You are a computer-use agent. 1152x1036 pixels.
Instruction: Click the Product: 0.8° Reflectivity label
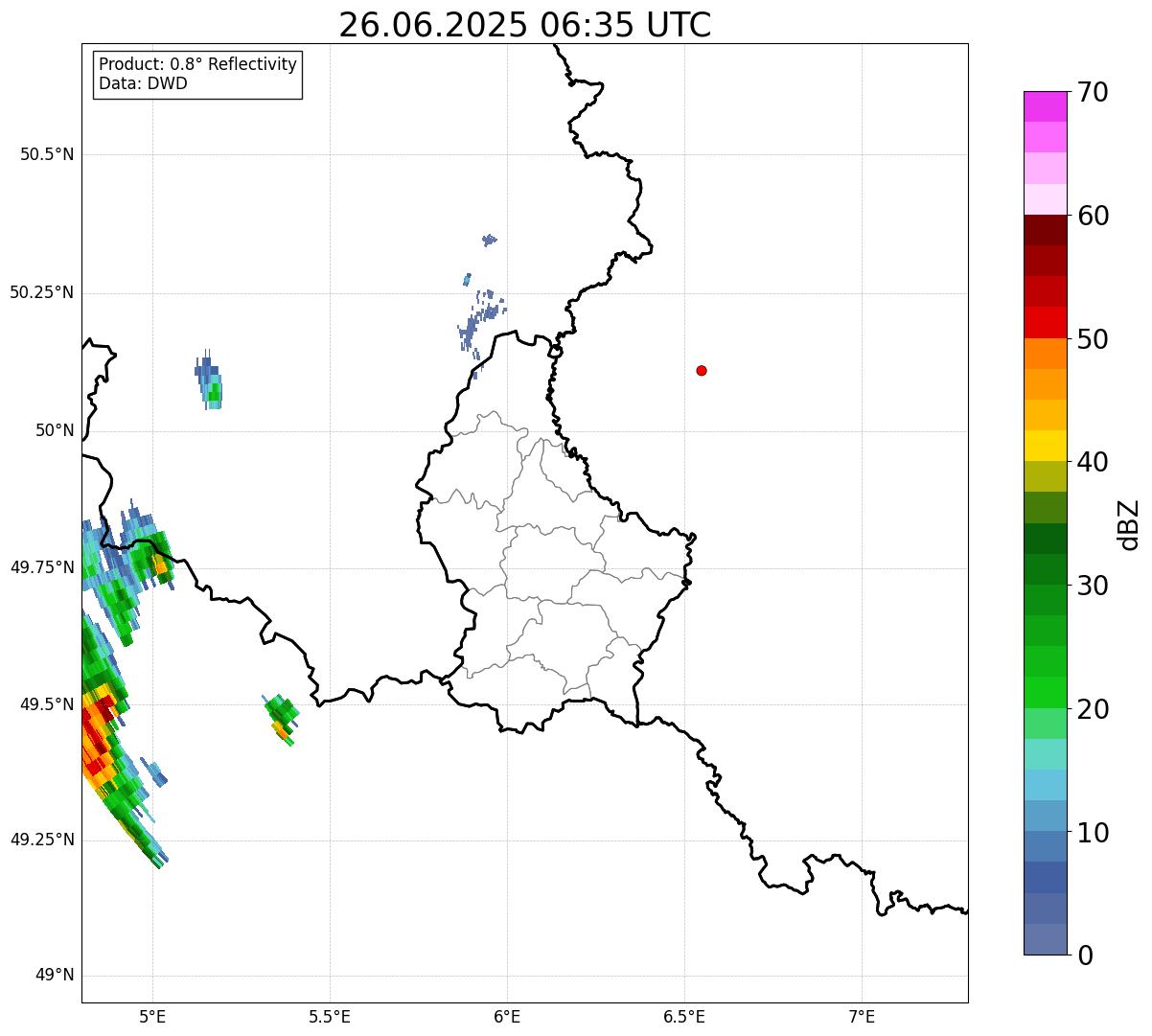[198, 64]
